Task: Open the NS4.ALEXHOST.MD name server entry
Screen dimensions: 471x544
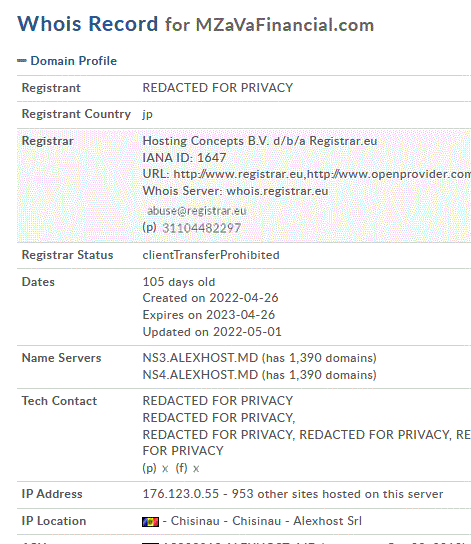Action: point(200,375)
